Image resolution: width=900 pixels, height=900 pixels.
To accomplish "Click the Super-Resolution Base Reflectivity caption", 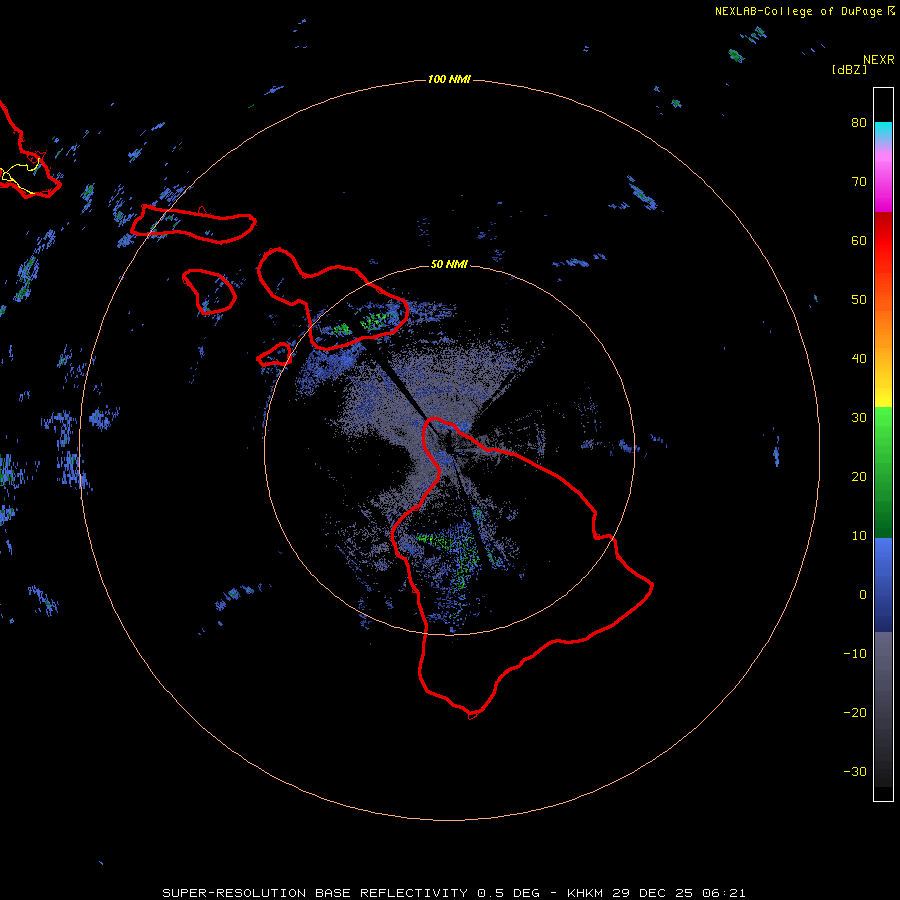I will pos(454,893).
